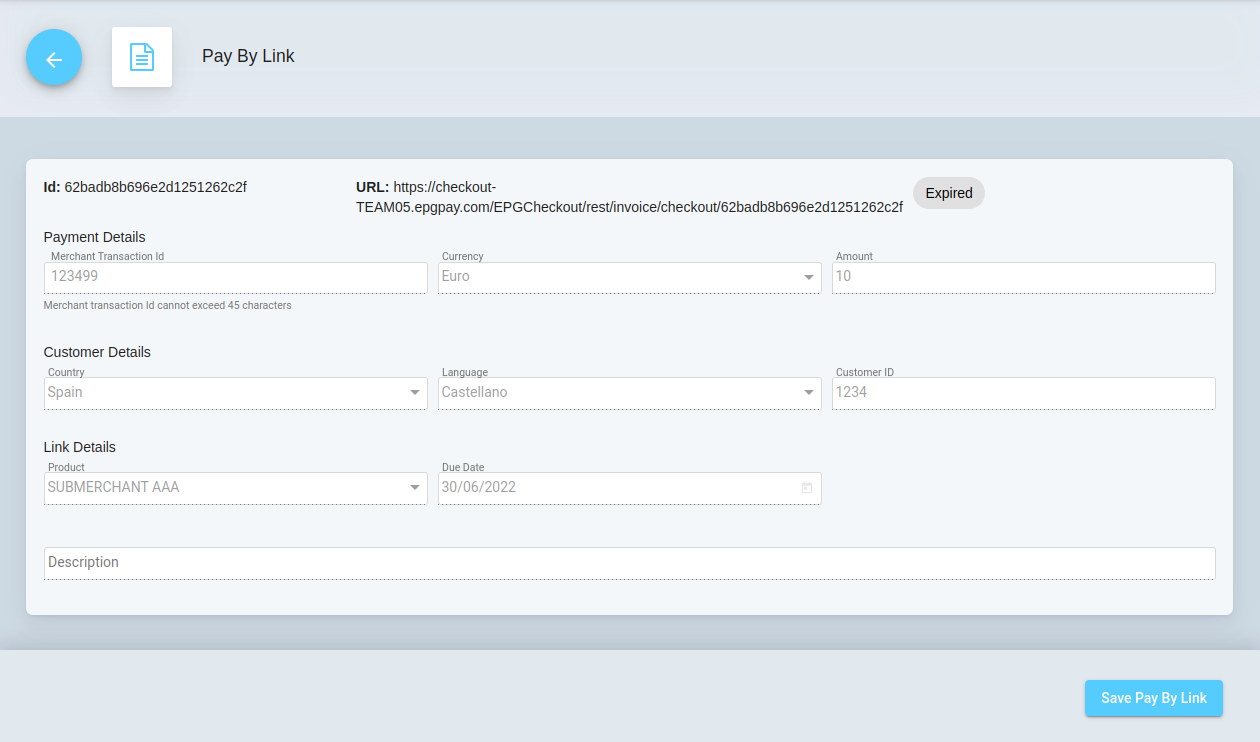The height and width of the screenshot is (742, 1260).
Task: Click the Expired status chip
Action: 948,193
